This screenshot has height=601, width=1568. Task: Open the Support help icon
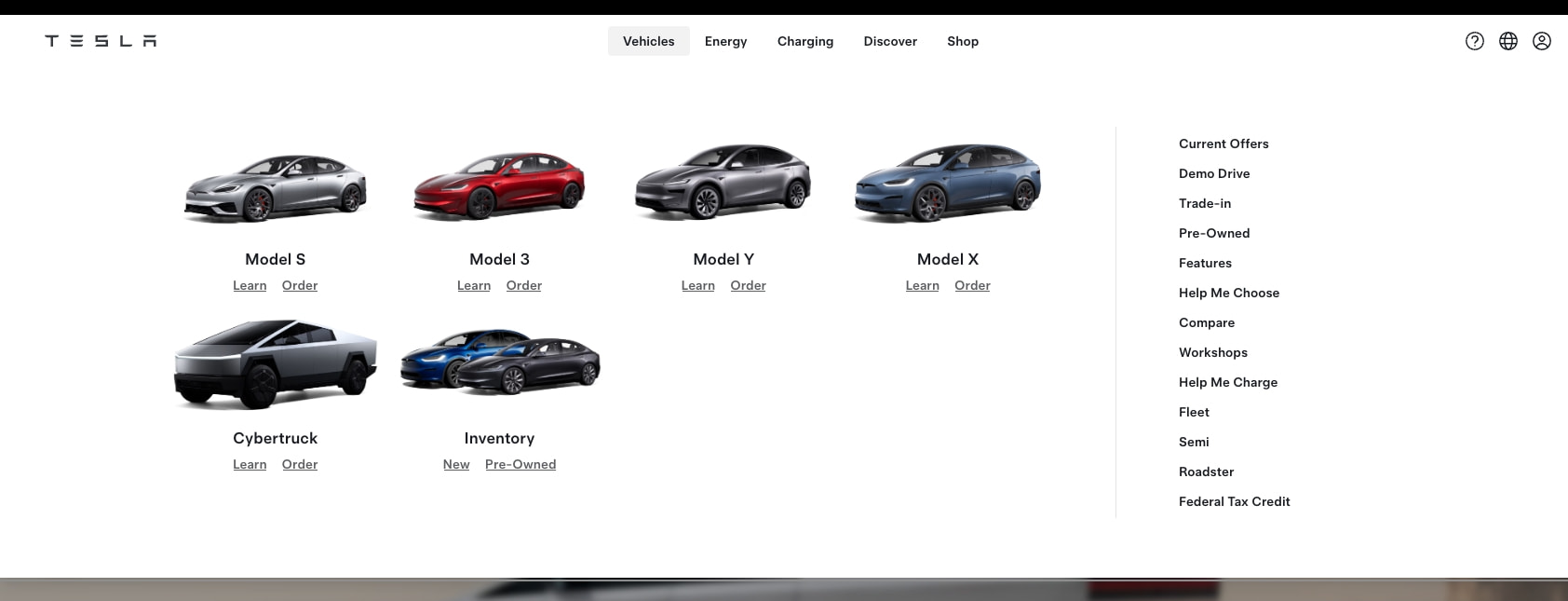(x=1475, y=41)
